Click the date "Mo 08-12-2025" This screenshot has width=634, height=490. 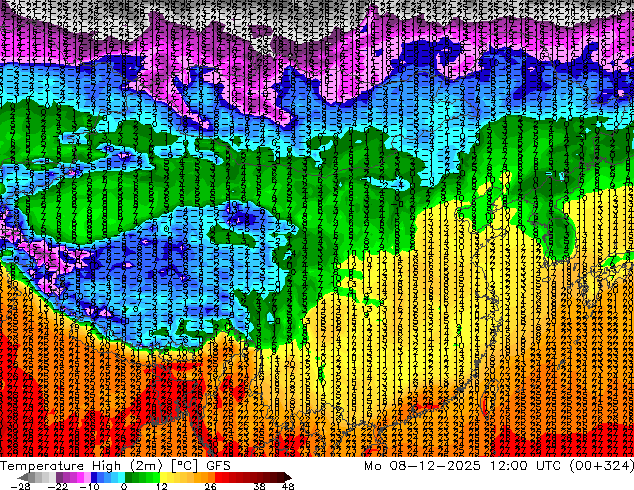point(422,466)
